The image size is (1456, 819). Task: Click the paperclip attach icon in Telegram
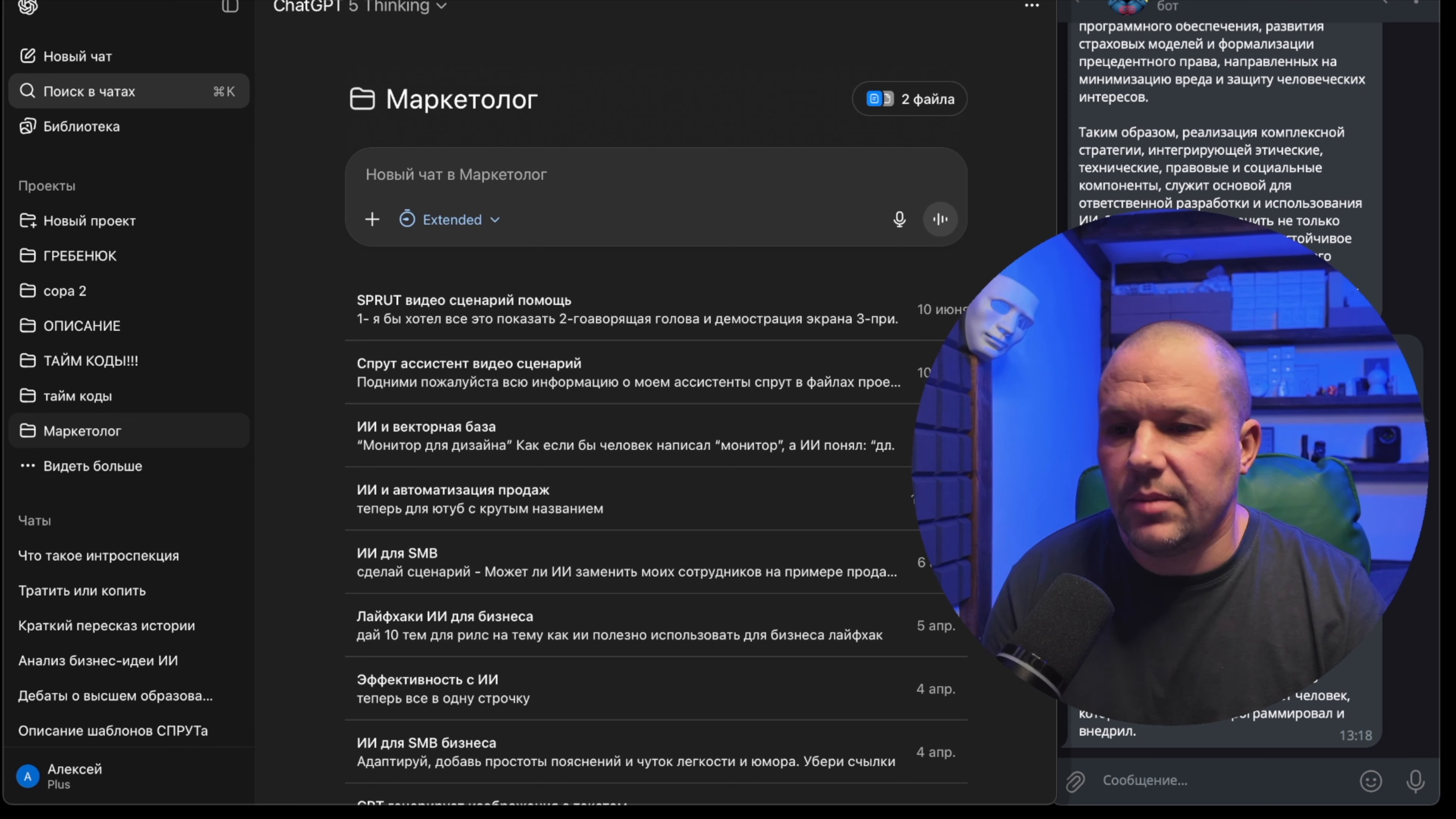pos(1076,782)
